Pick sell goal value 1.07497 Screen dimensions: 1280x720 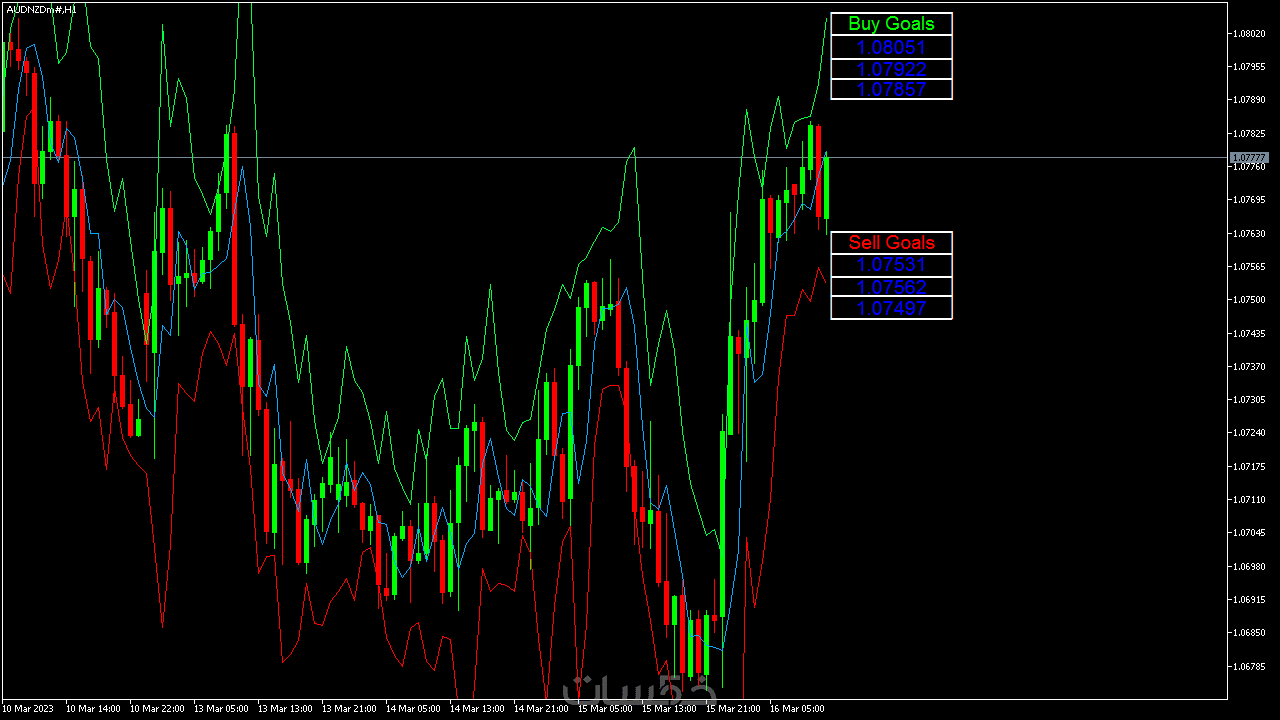(891, 308)
